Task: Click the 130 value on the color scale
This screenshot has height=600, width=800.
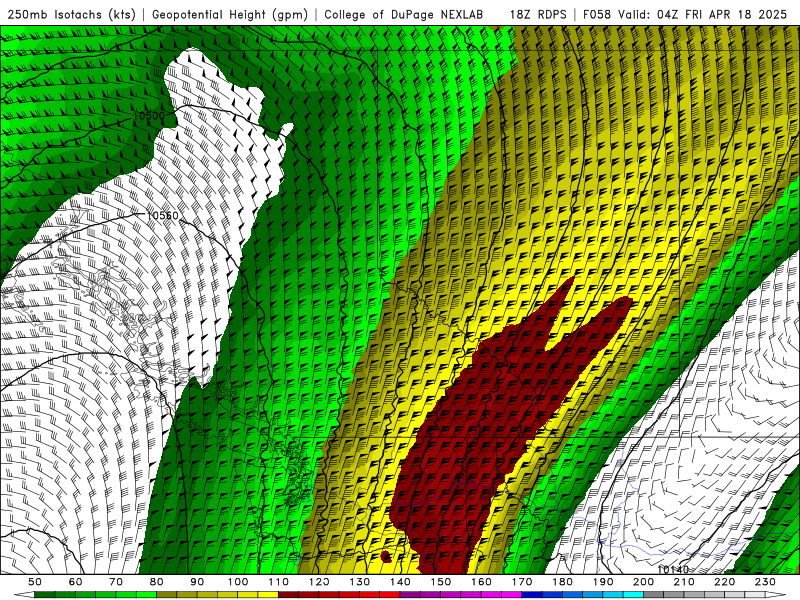Action: 359,582
